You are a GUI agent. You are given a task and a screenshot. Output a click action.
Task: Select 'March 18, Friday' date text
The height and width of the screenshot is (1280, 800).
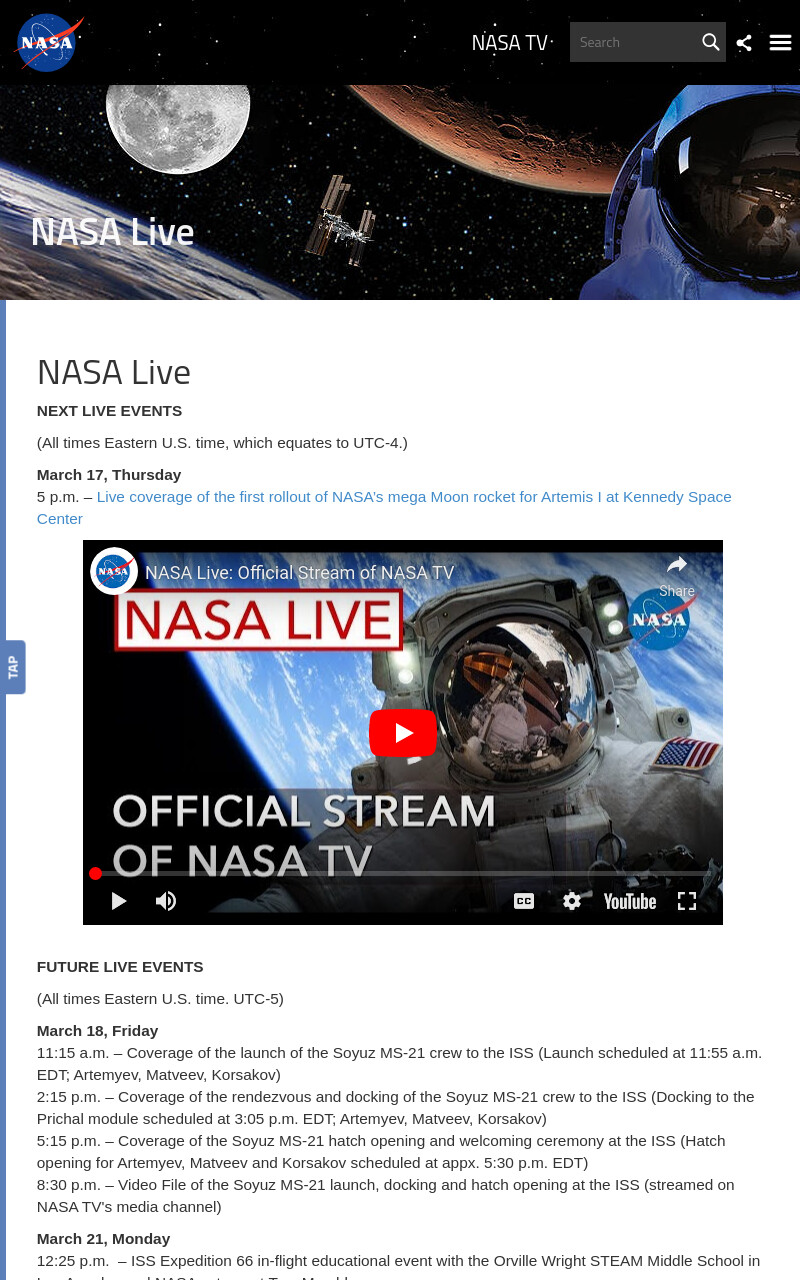(x=98, y=1031)
